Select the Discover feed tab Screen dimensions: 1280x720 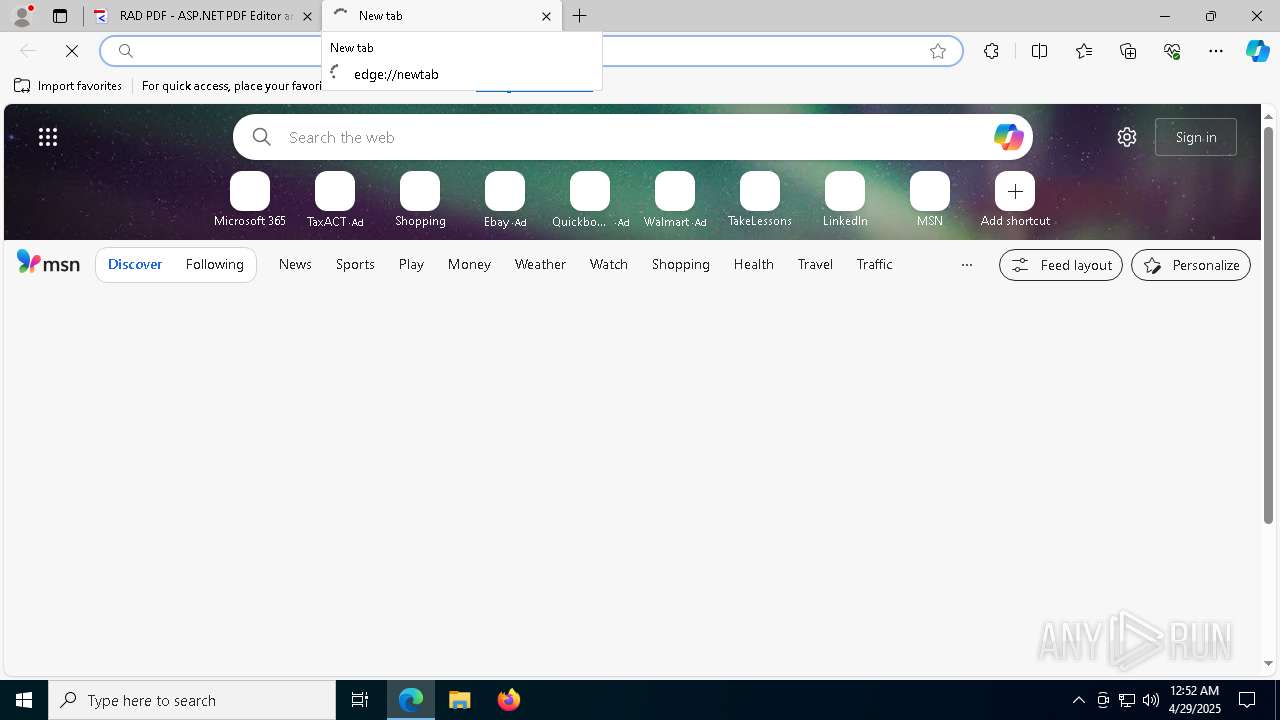pyautogui.click(x=135, y=264)
